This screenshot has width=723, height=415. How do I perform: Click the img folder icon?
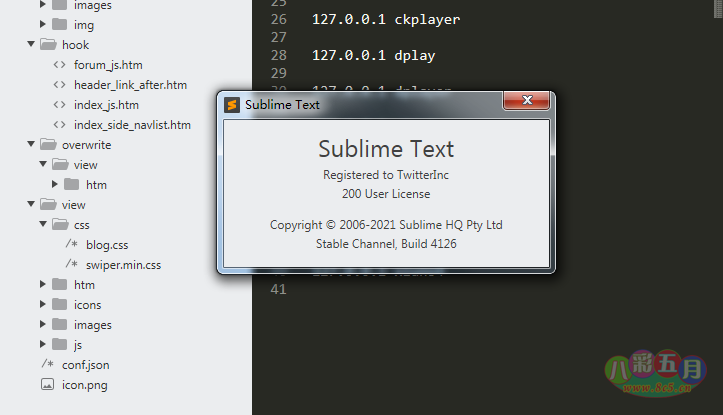[x=59, y=24]
